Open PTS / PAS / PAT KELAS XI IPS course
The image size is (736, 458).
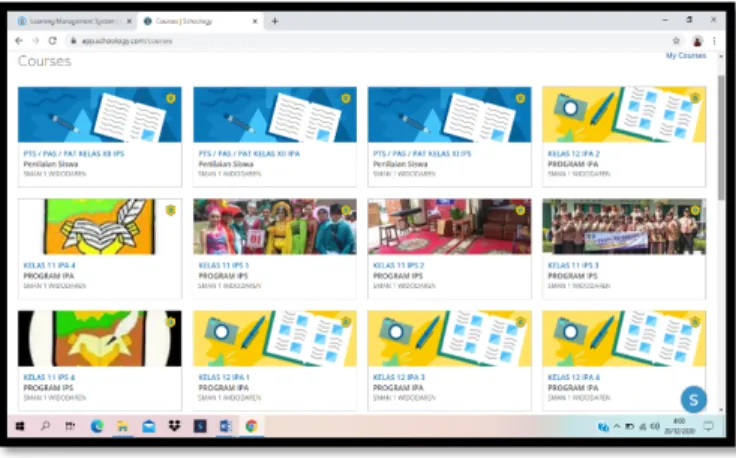coord(422,153)
